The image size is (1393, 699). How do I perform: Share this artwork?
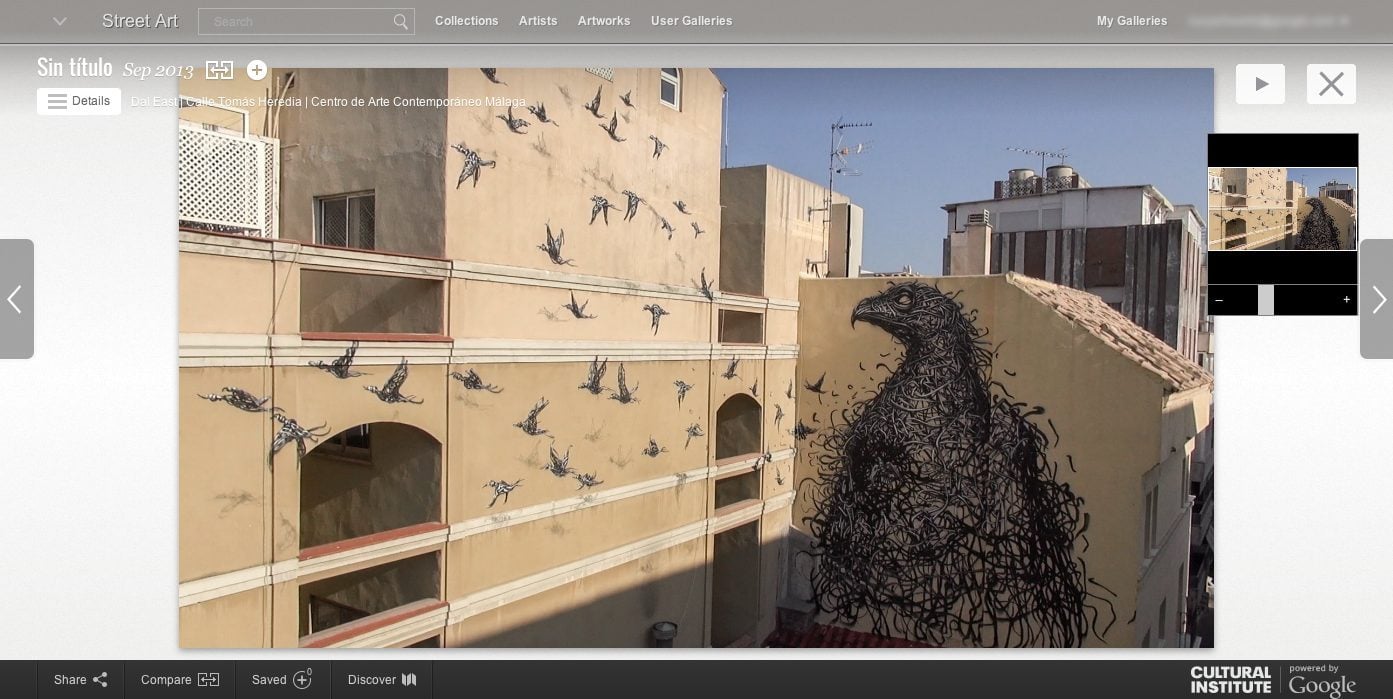(80, 679)
